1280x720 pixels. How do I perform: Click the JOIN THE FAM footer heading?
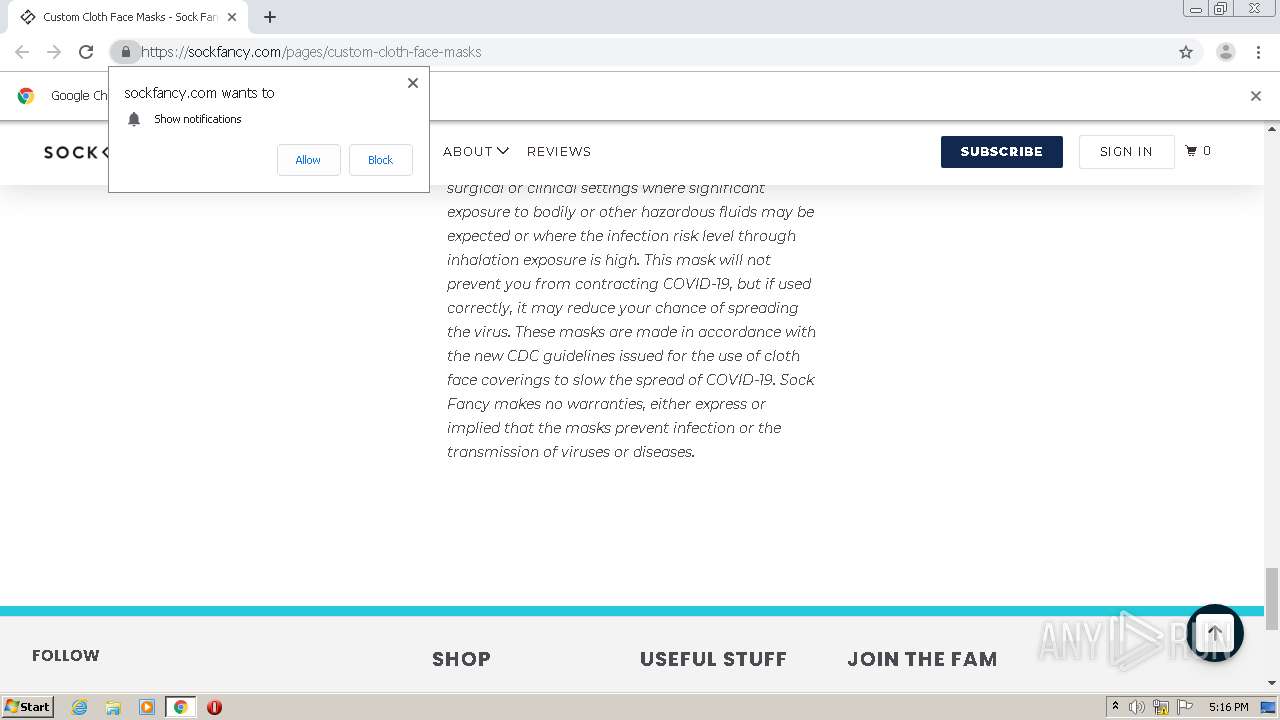coord(922,659)
